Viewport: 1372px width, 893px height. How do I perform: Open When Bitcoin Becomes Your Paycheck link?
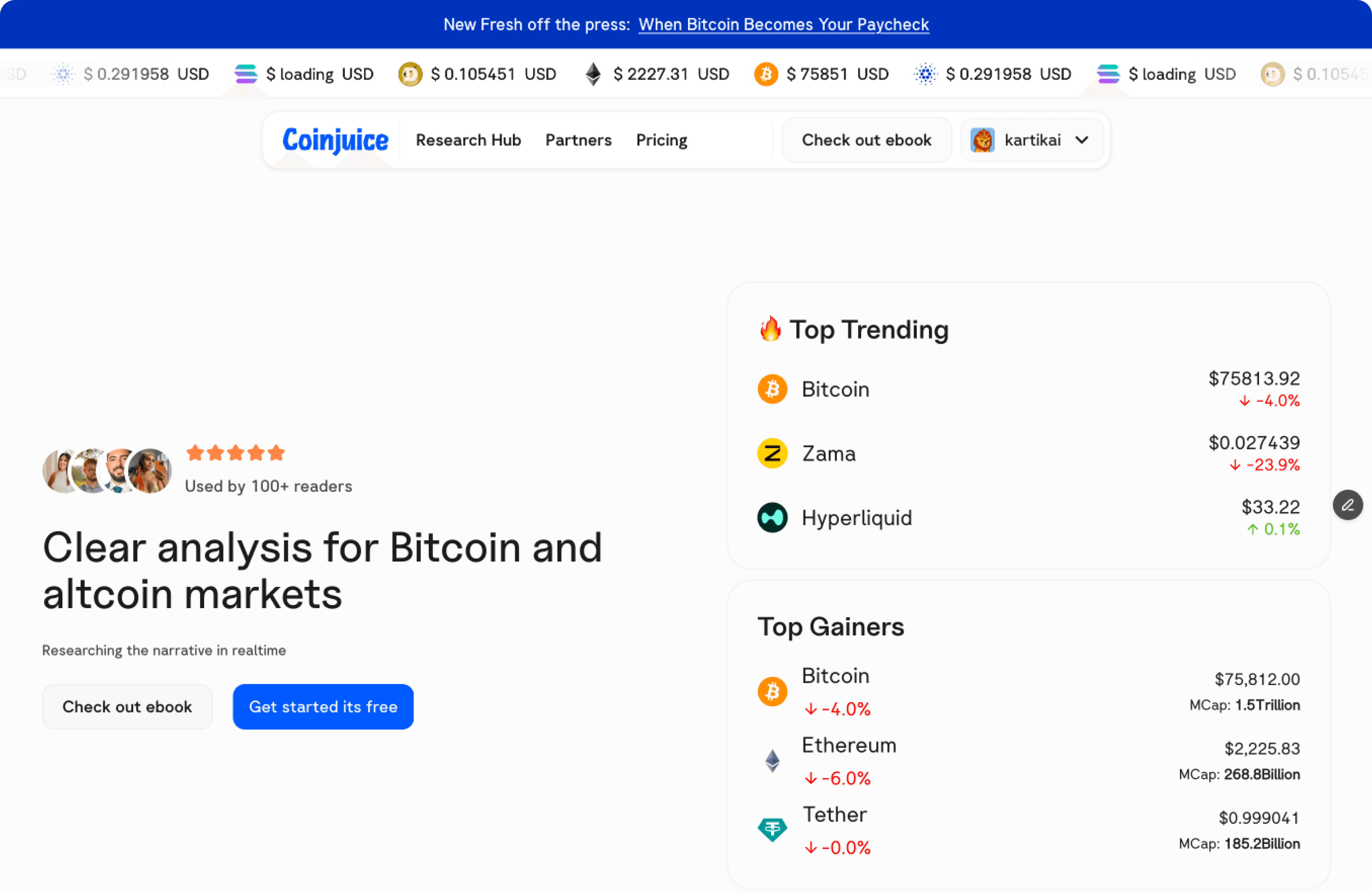[783, 24]
